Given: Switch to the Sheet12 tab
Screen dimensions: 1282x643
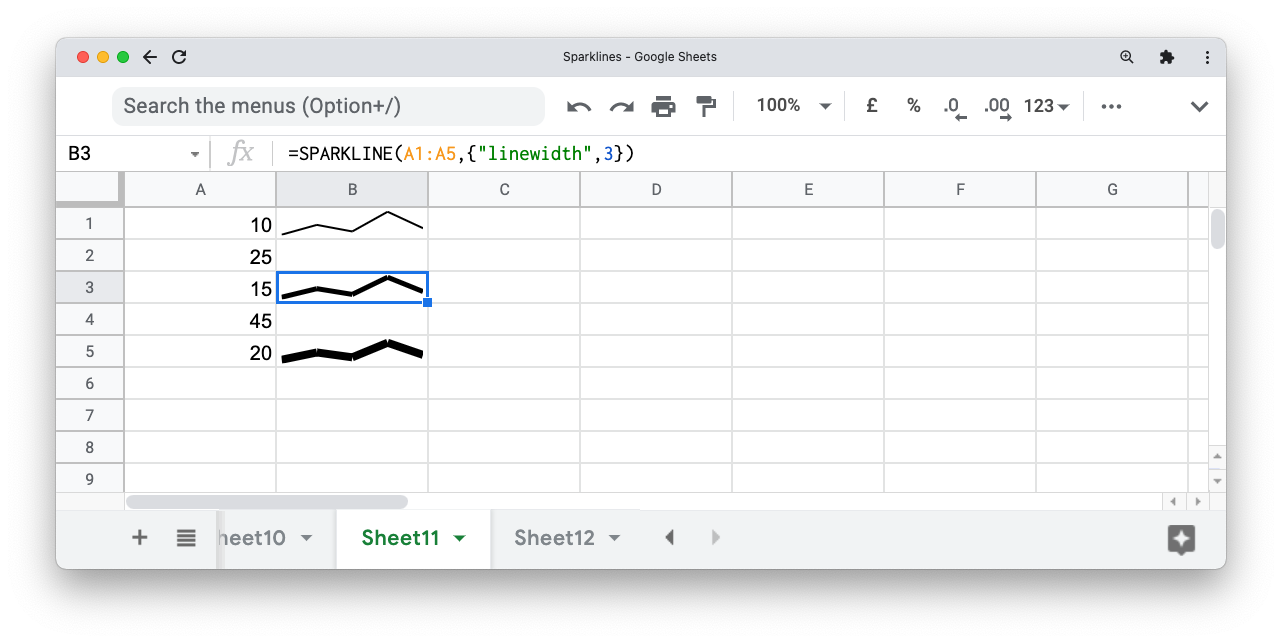Looking at the screenshot, I should [x=553, y=537].
